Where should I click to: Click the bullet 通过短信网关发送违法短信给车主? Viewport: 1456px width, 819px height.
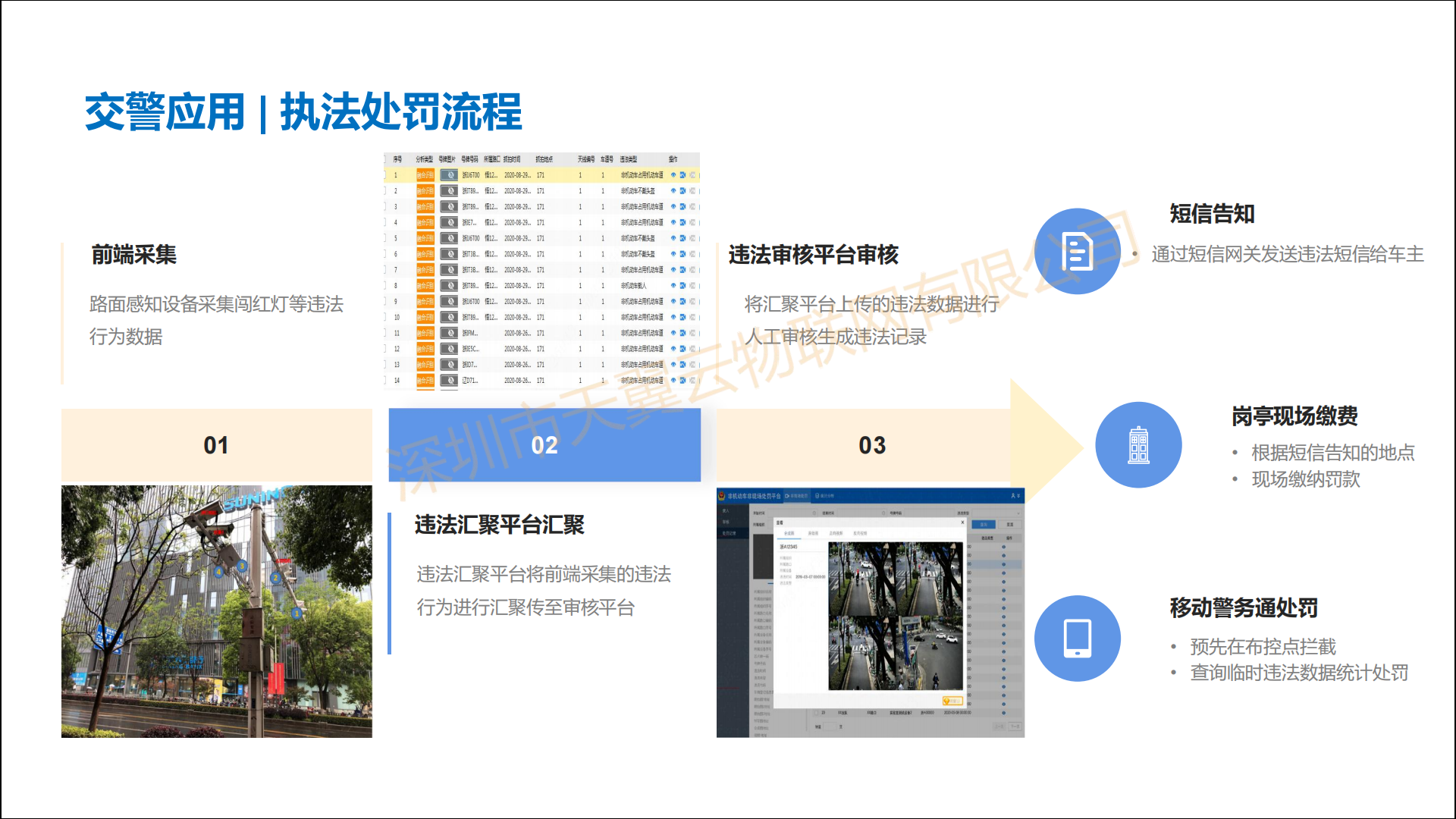click(x=1288, y=254)
